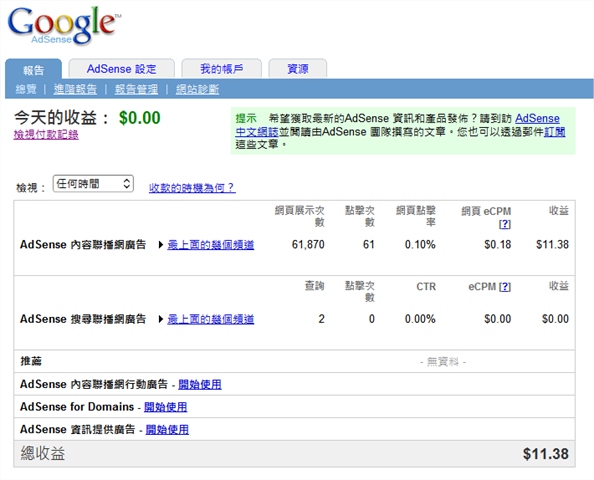Click the $11.38 content ads earnings value
594x480 pixels.
[552, 245]
